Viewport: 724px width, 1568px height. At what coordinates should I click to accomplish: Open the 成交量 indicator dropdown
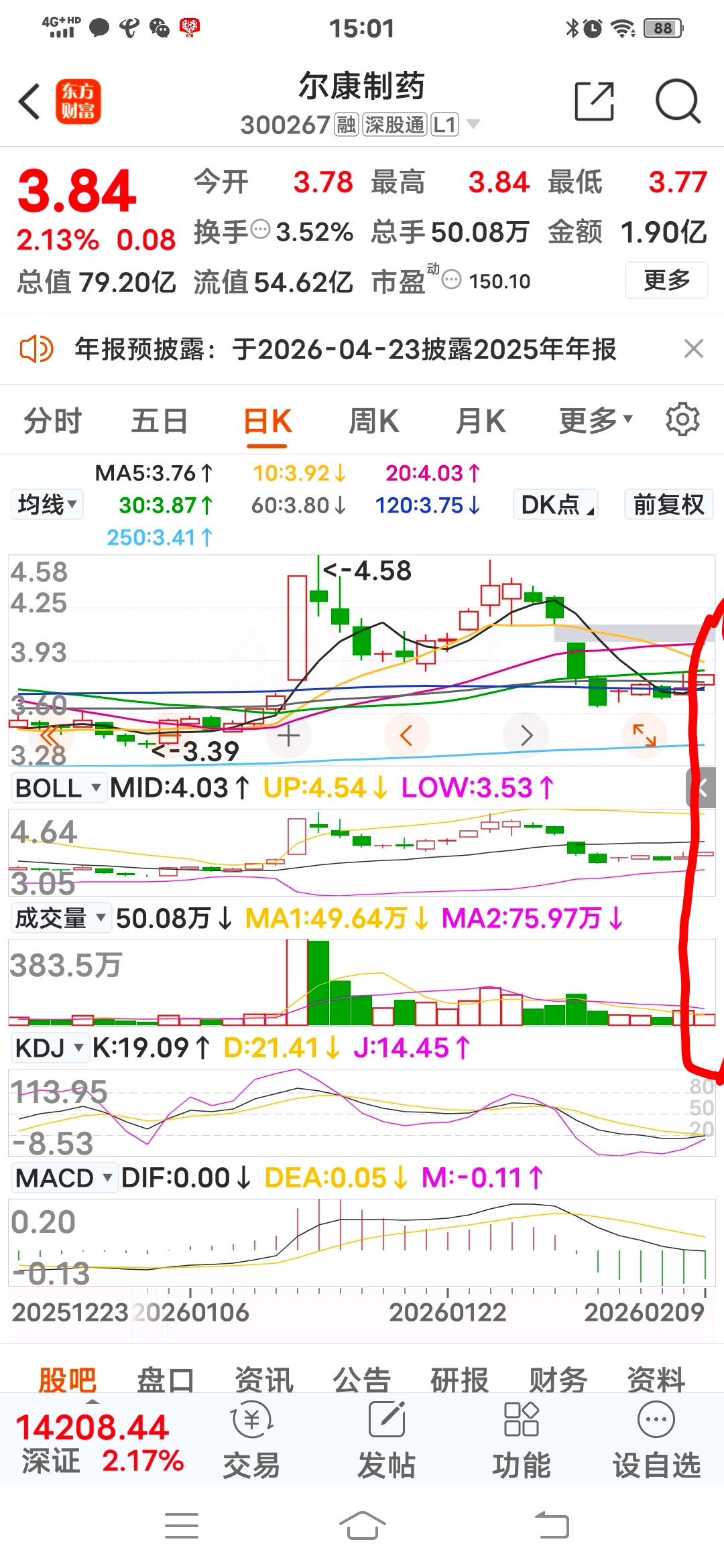(60, 918)
